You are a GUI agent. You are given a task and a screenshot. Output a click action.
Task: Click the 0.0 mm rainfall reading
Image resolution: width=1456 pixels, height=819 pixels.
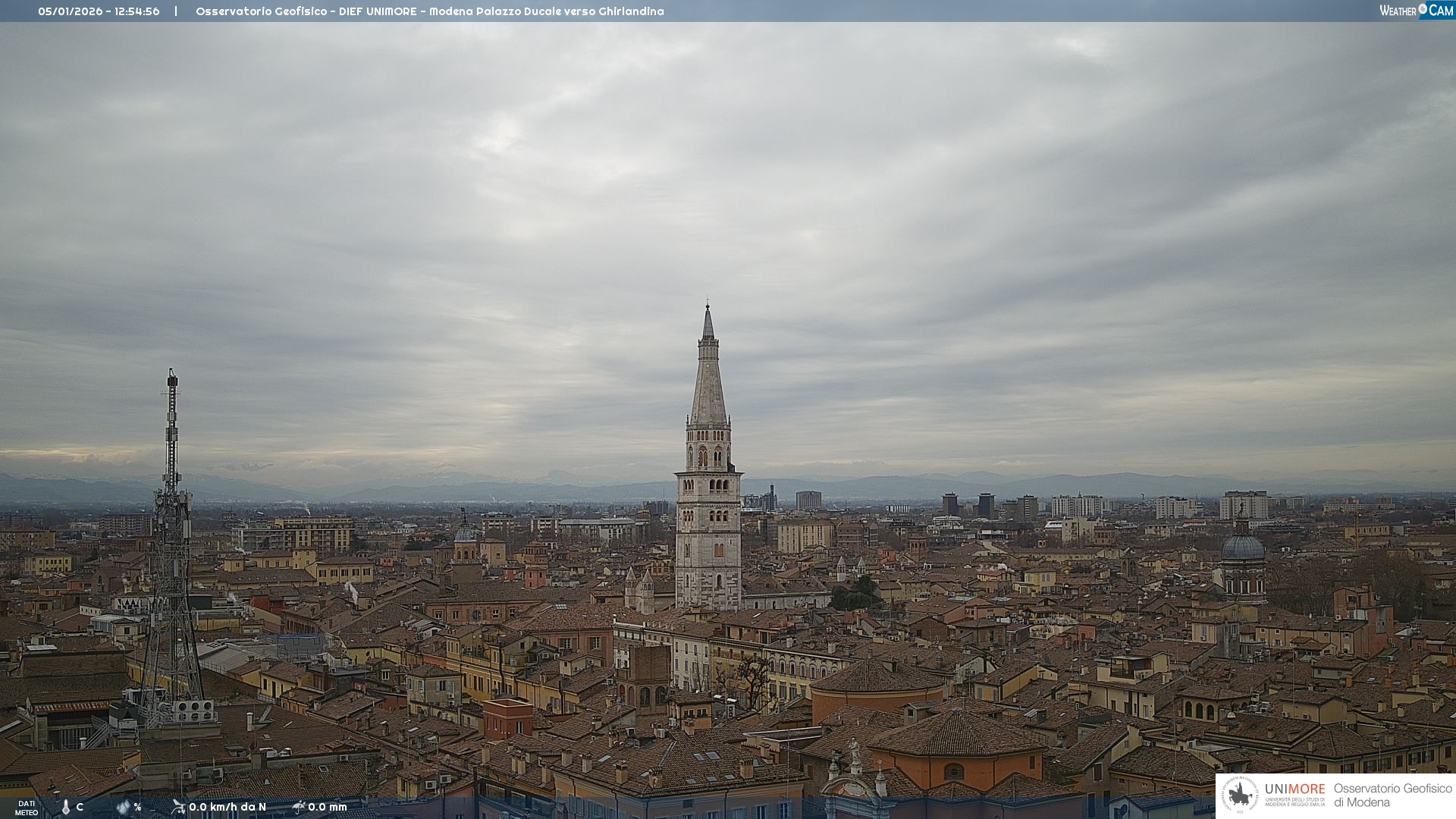point(328,807)
